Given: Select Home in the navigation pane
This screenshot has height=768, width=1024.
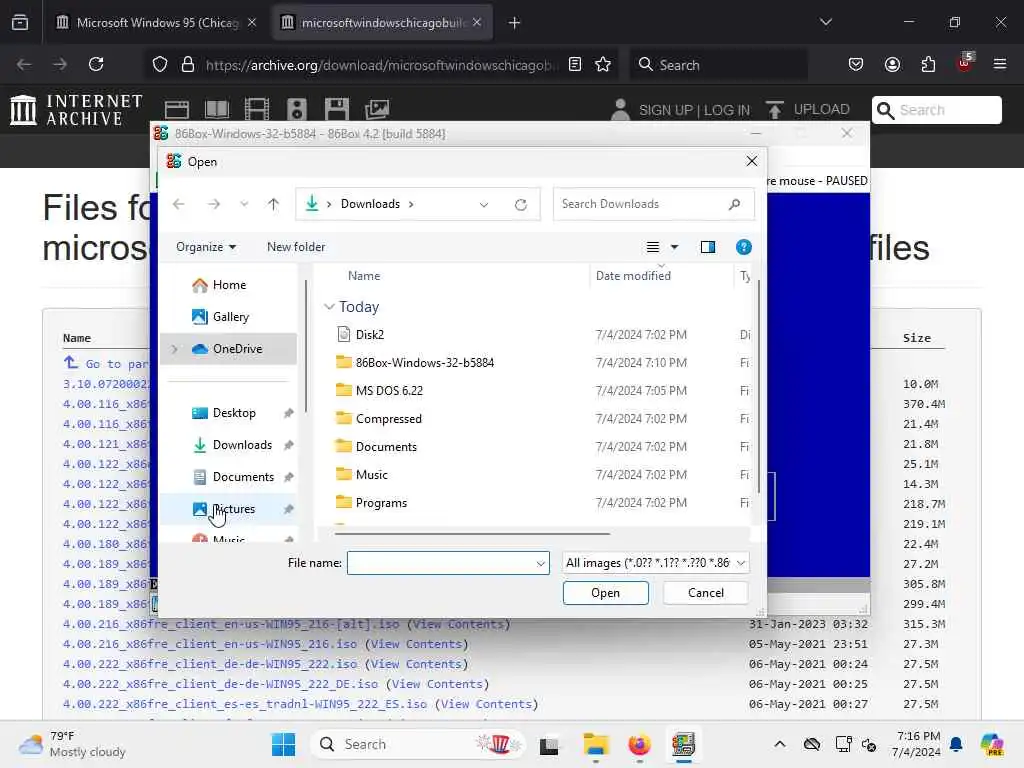Looking at the screenshot, I should (x=228, y=285).
